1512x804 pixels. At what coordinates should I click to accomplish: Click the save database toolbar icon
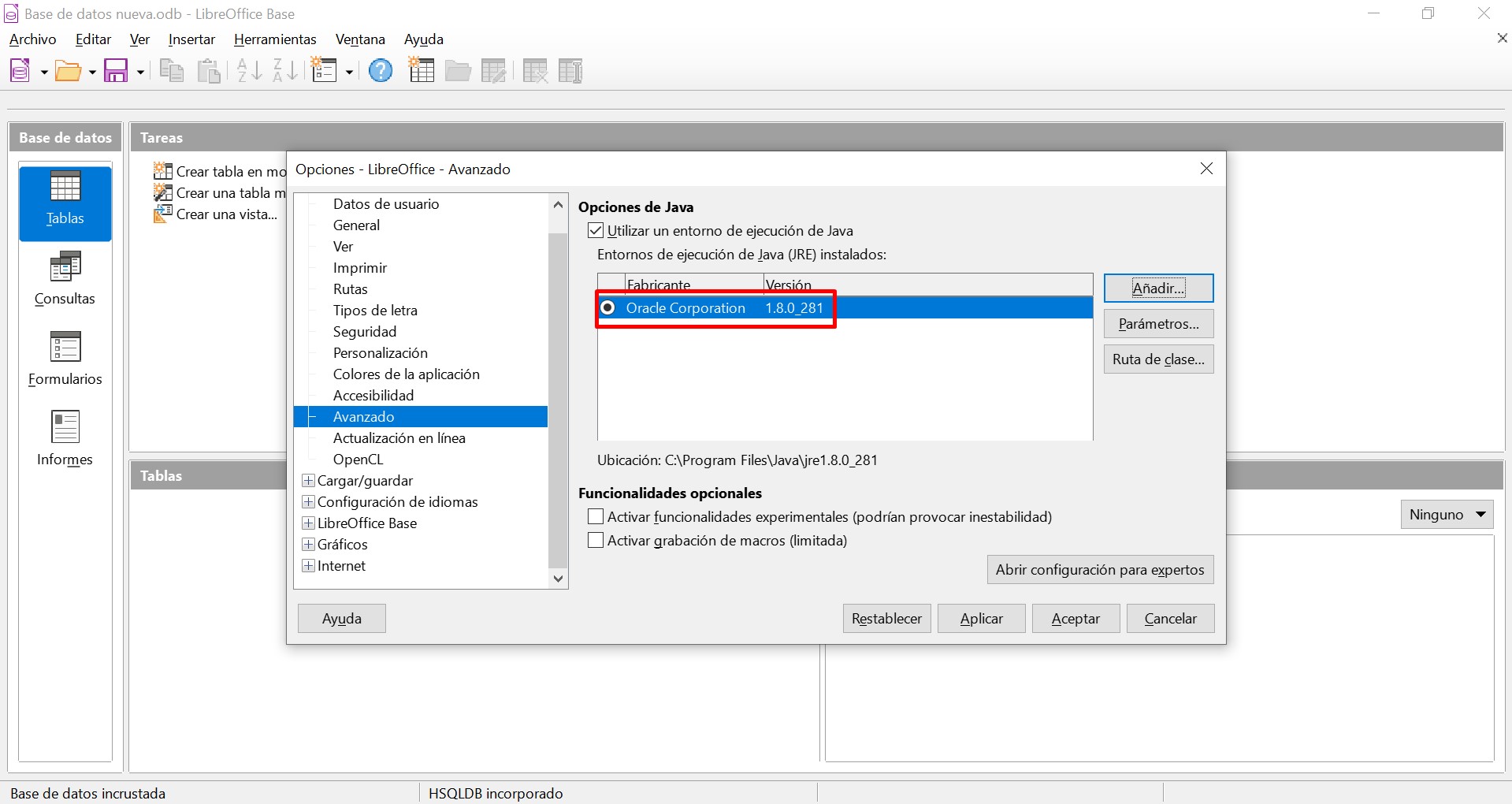pyautogui.click(x=116, y=70)
